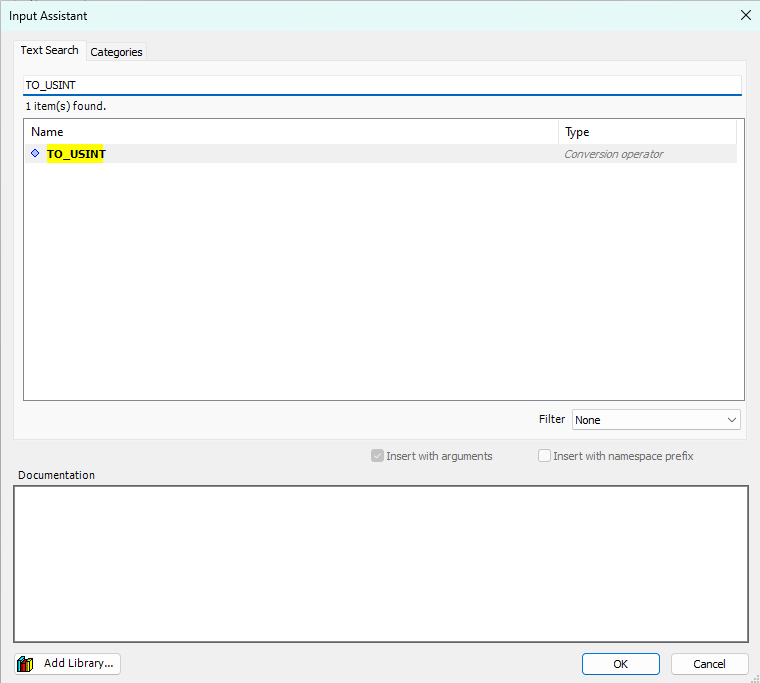This screenshot has height=683, width=760.
Task: Click the blue diamond icon beside TO_USINT
Action: pyautogui.click(x=35, y=154)
